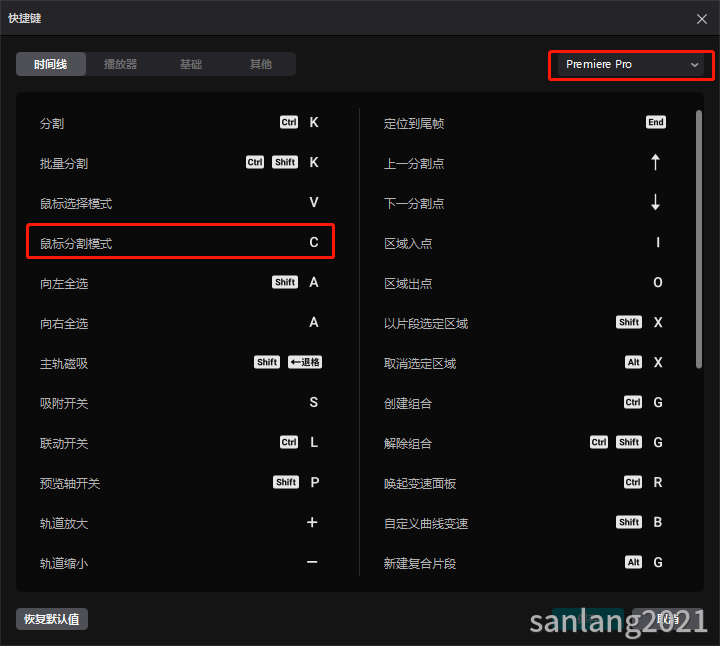
Task: Click the 预览轴开关 entry
Action: 180,483
